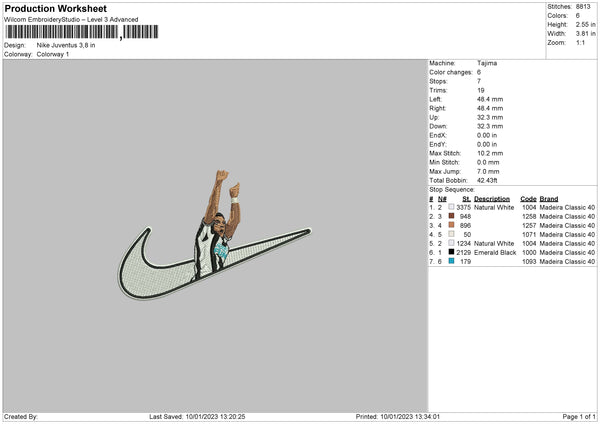Click the Created By label
600x424 pixels.
pyautogui.click(x=21, y=417)
